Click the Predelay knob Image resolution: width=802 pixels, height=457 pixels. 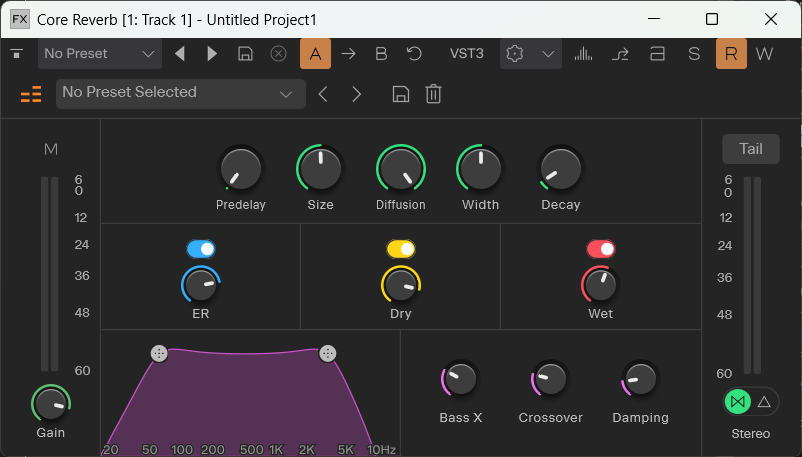pyautogui.click(x=240, y=169)
